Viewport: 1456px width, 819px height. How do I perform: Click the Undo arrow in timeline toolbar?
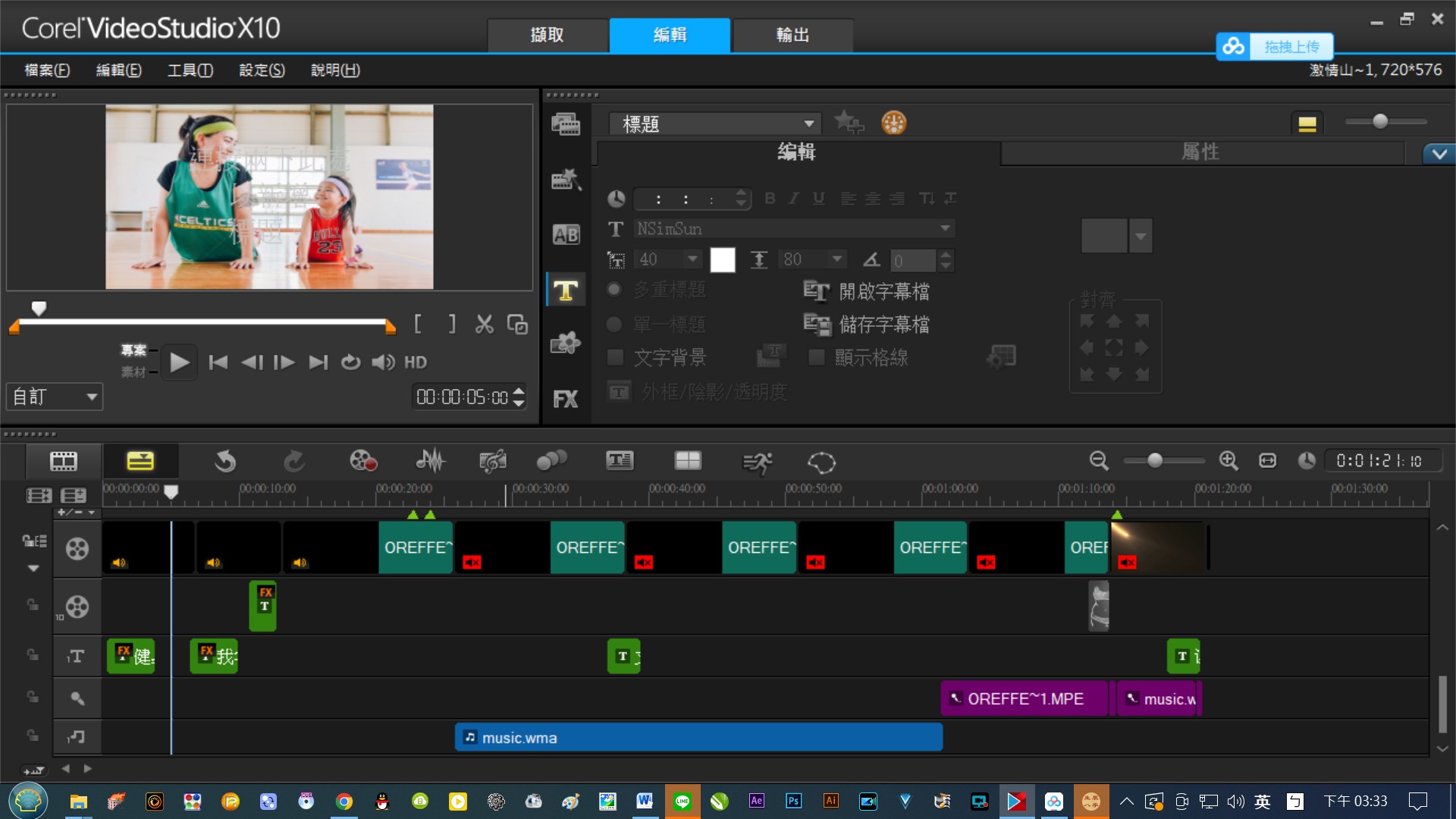[225, 461]
